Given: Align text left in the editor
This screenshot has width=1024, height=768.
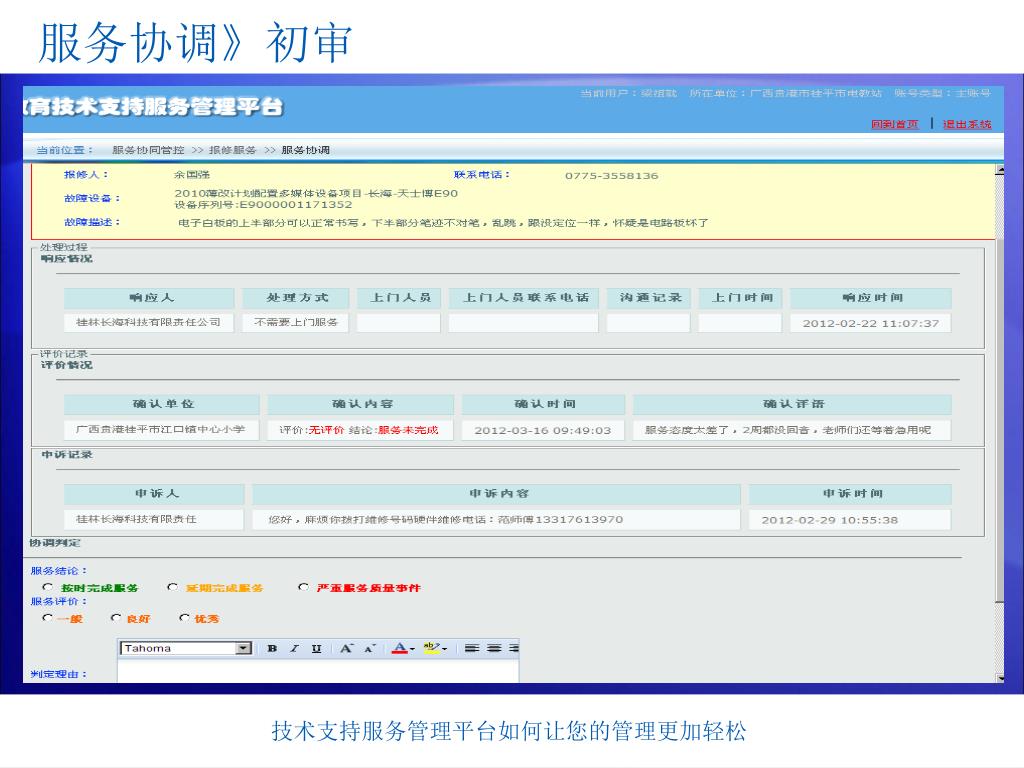Looking at the screenshot, I should coord(472,648).
